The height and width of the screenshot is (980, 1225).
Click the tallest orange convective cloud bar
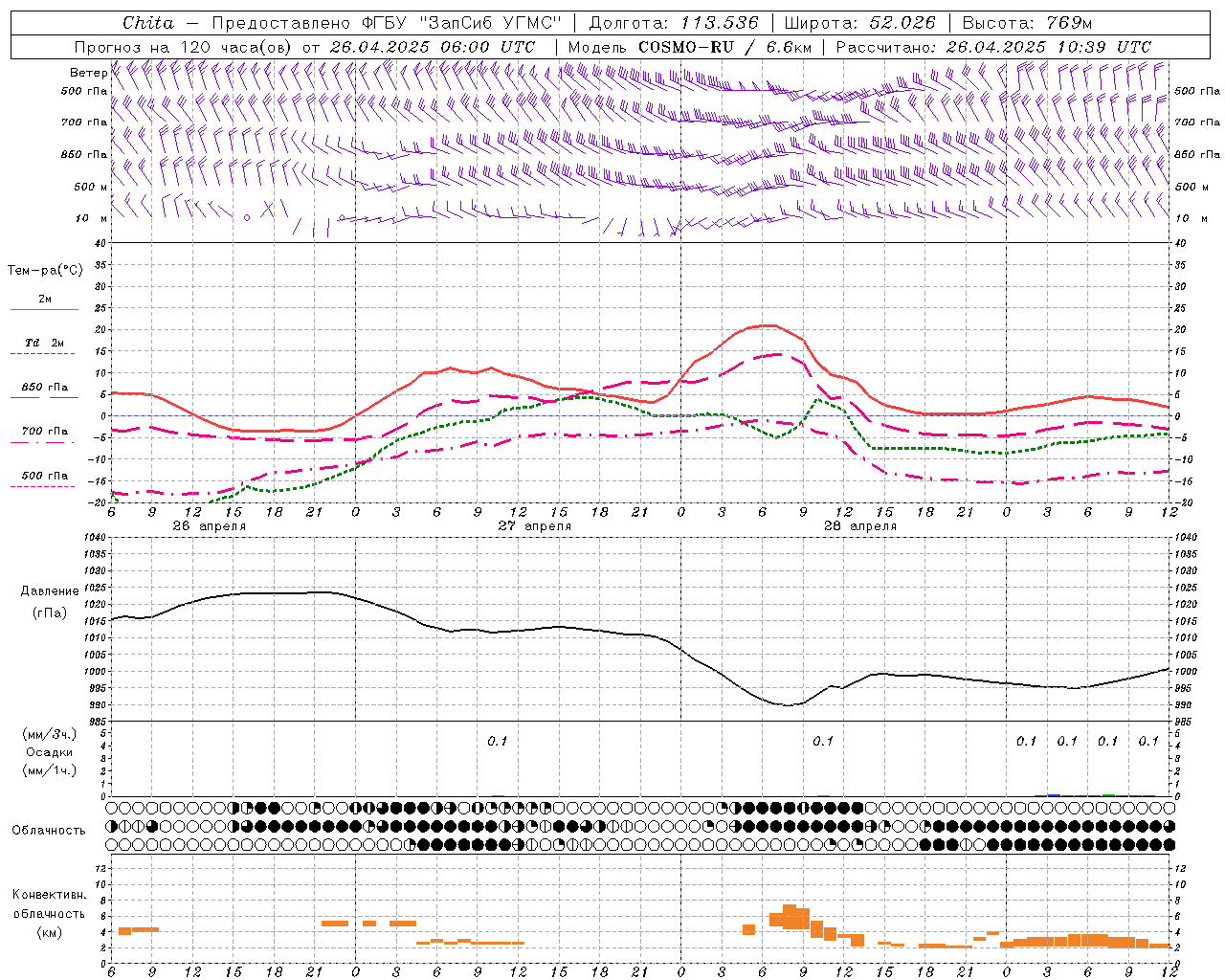[790, 917]
